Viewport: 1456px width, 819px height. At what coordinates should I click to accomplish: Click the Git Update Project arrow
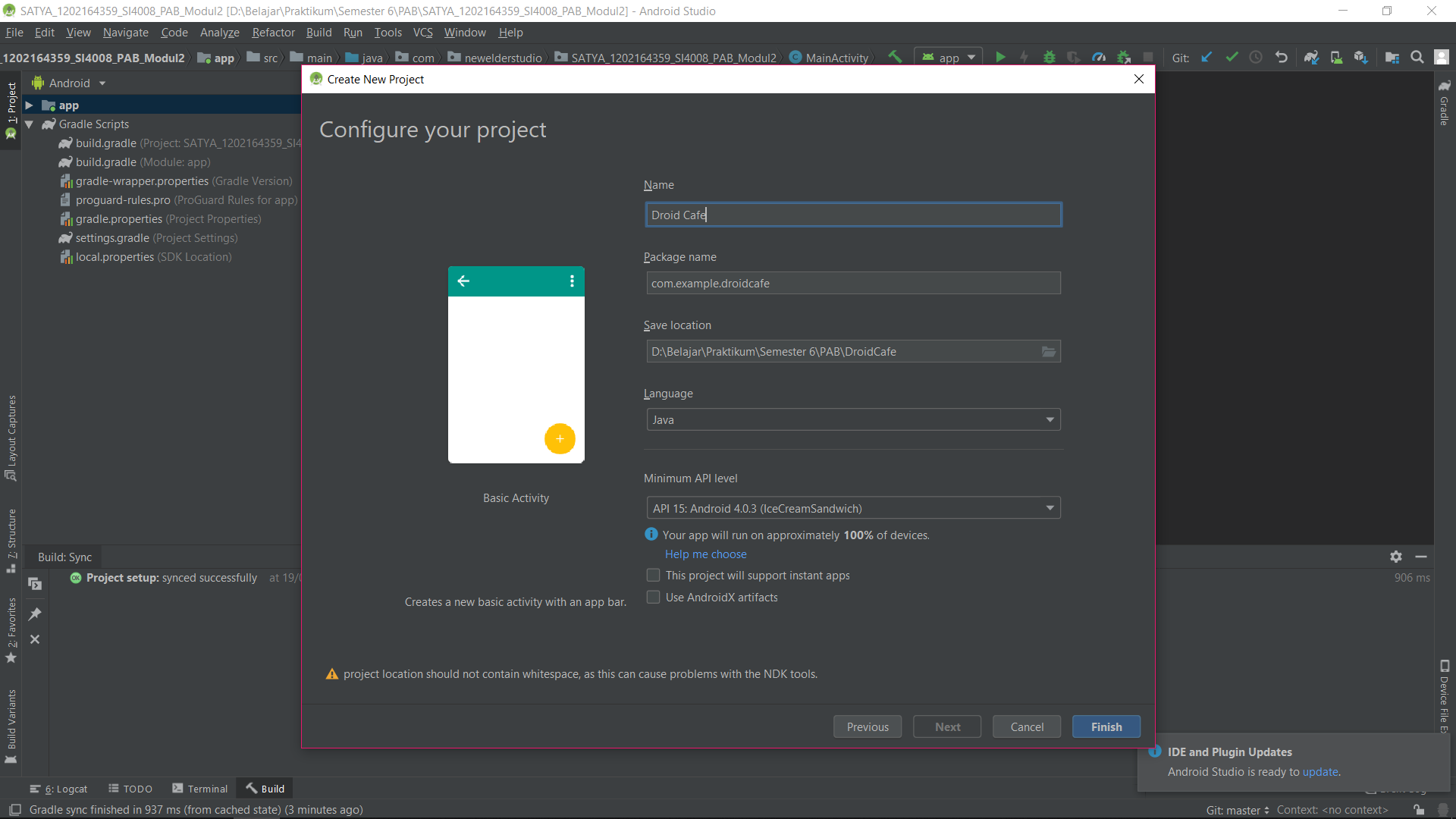click(x=1207, y=57)
